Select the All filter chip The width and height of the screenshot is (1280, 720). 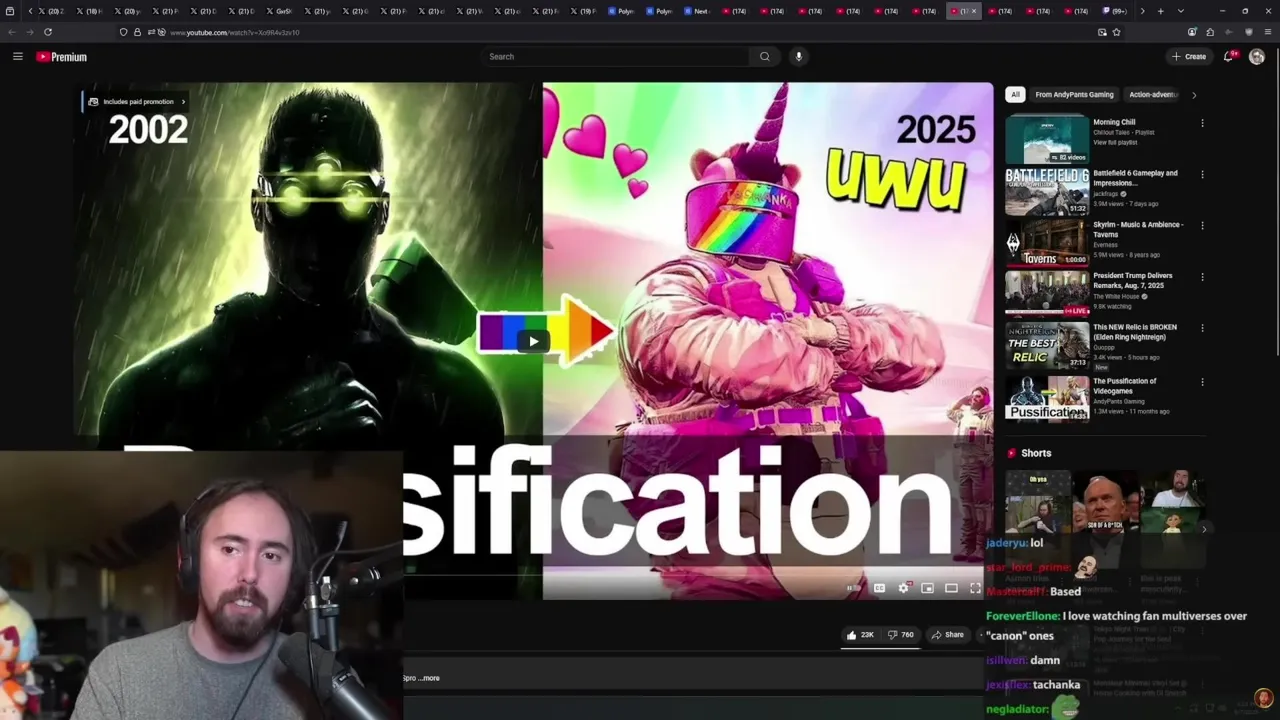(x=1015, y=95)
